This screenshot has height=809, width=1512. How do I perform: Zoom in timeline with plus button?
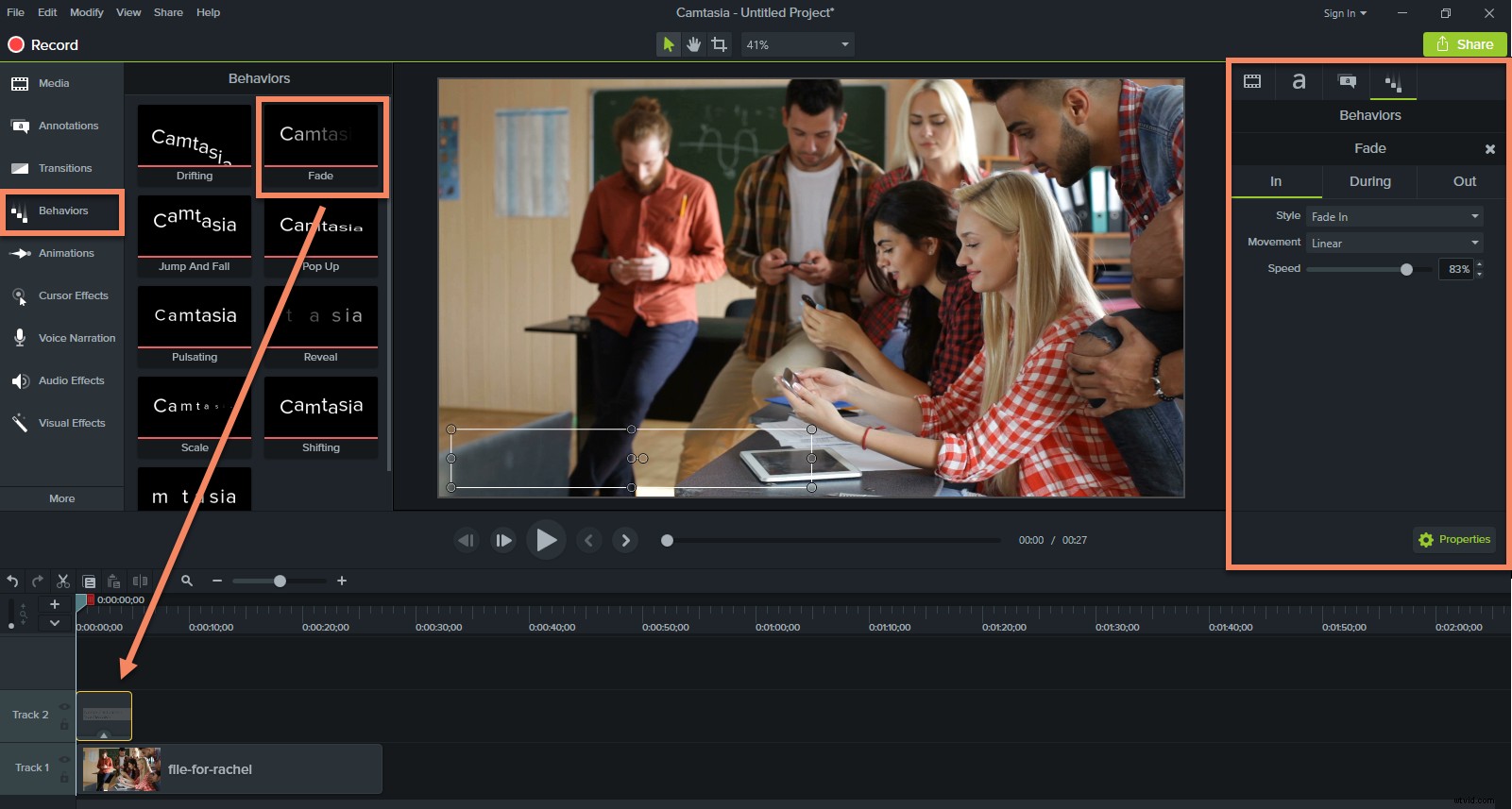click(342, 581)
